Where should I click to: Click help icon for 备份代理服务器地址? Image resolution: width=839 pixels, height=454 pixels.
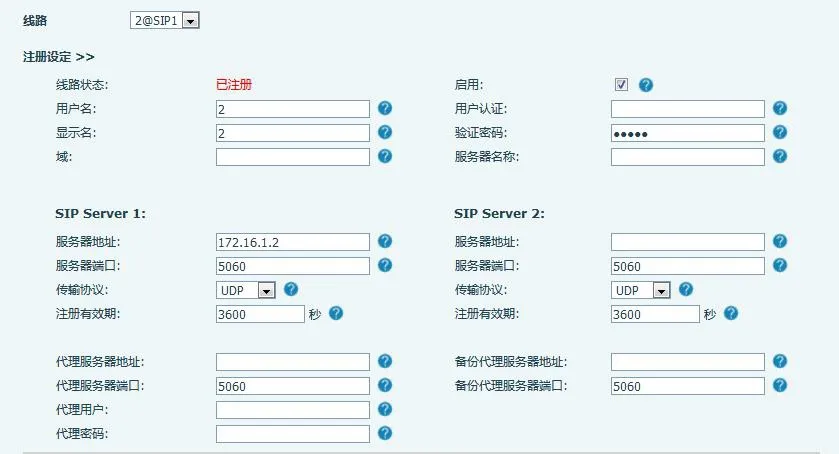780,361
